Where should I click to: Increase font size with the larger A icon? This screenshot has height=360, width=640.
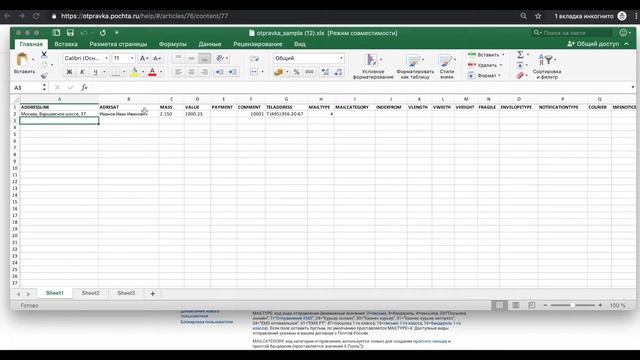click(144, 58)
